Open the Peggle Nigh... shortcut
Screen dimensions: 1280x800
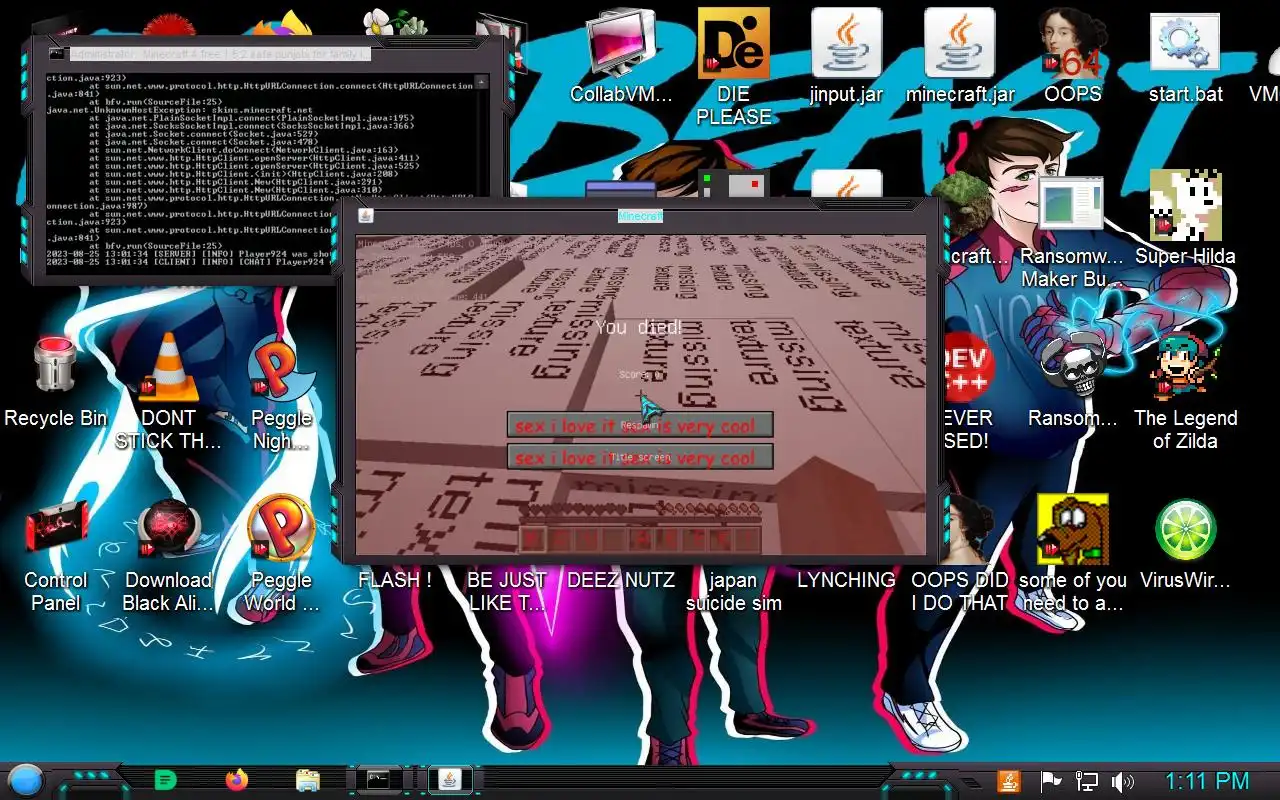click(281, 392)
